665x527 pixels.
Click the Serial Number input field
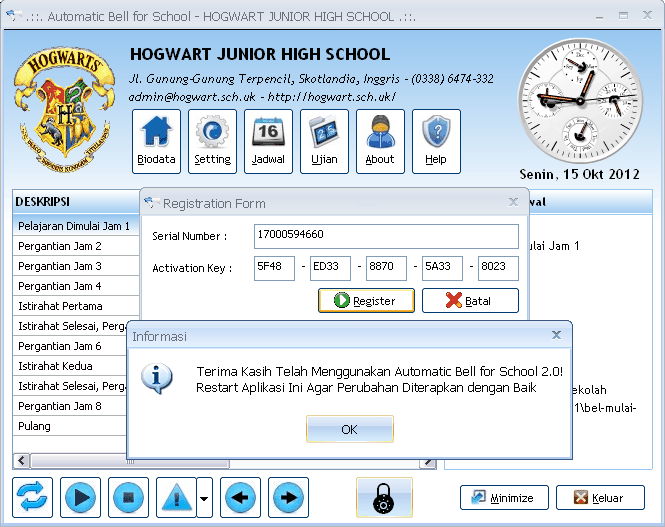(x=386, y=236)
